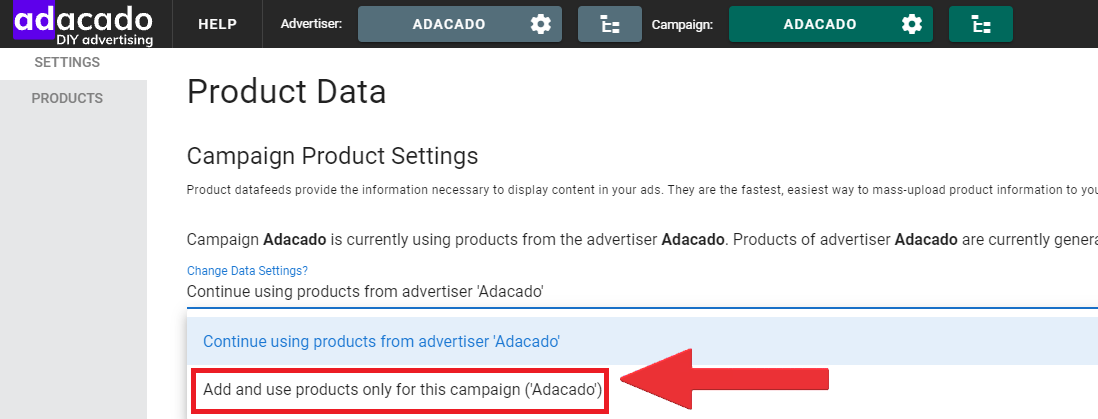1098x419 pixels.
Task: Open the HELP menu
Action: (218, 25)
